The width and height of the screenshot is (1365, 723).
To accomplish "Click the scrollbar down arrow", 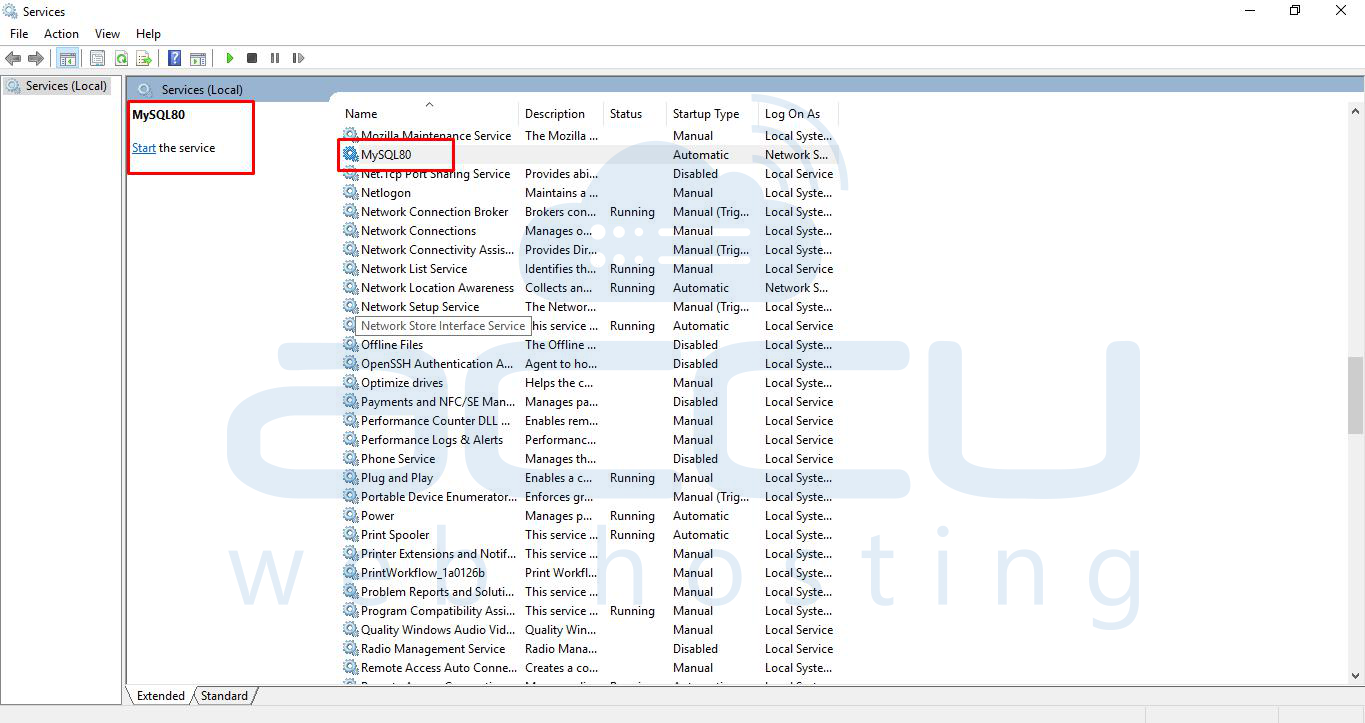I will click(1355, 675).
